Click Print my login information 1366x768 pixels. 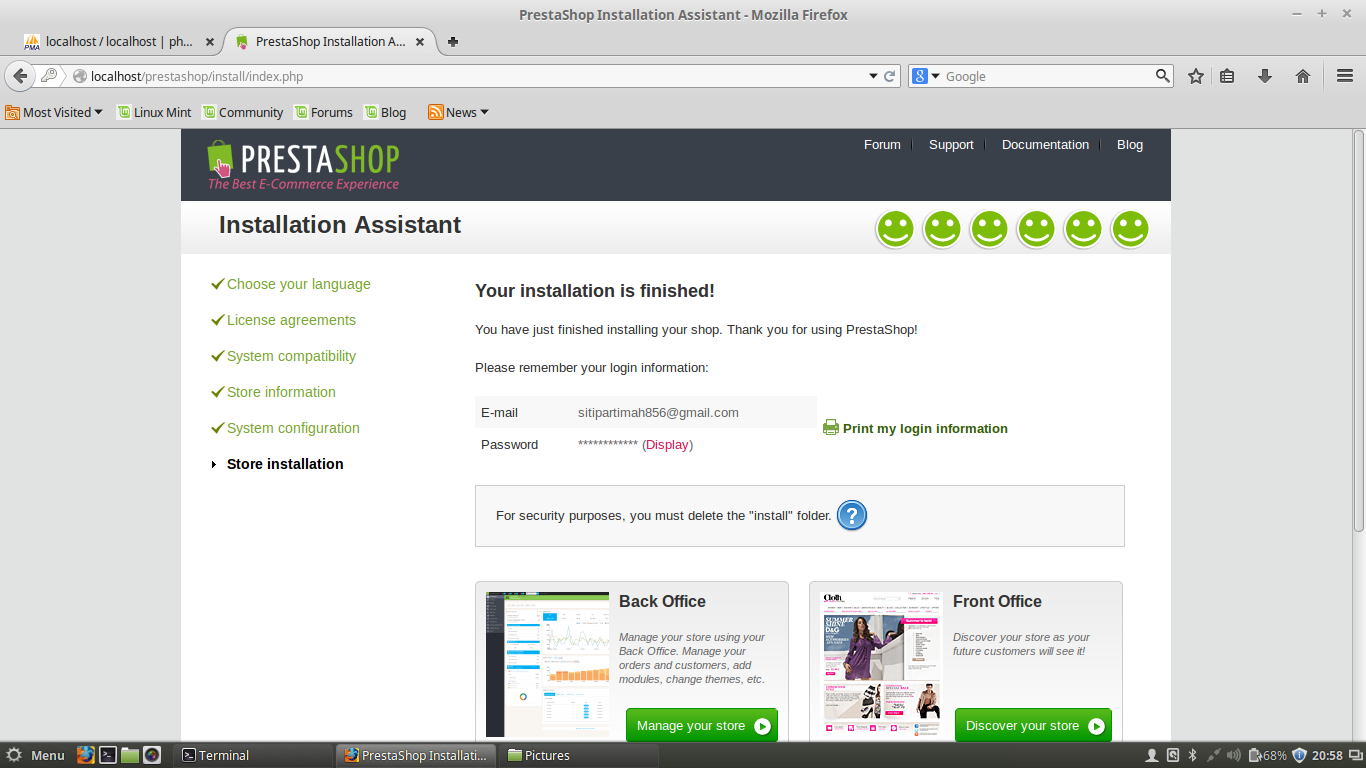[925, 429]
